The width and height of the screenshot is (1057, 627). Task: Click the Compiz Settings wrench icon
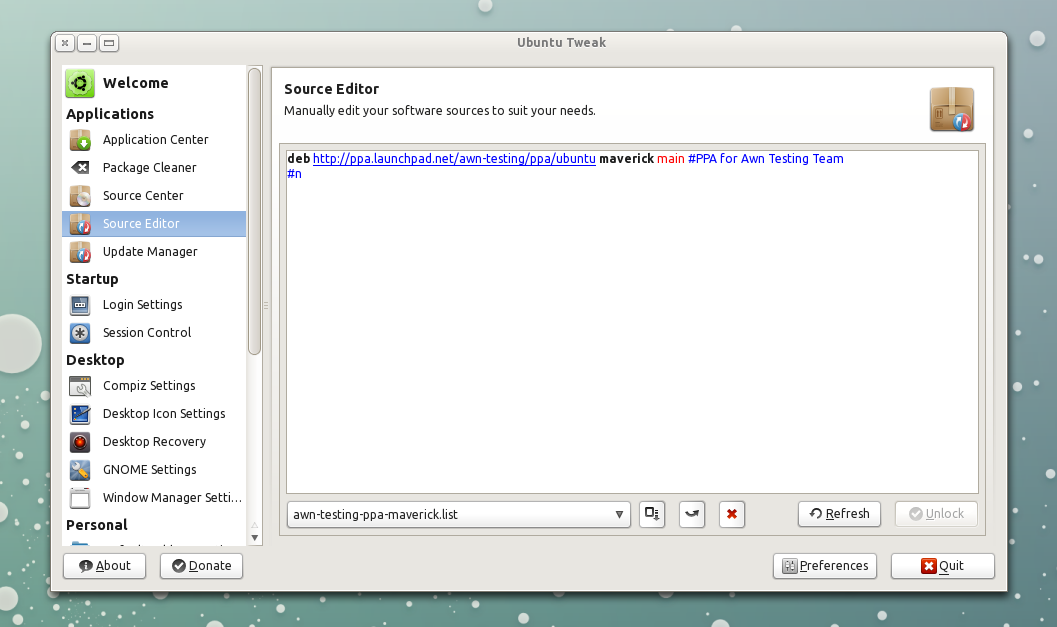(x=80, y=386)
